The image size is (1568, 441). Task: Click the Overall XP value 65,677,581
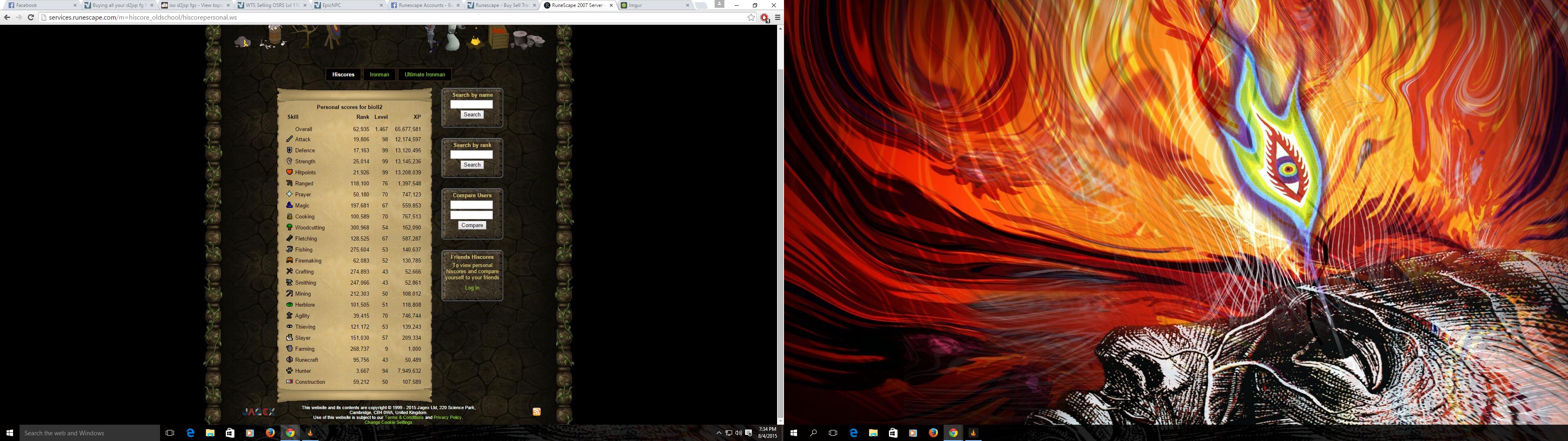tap(408, 129)
